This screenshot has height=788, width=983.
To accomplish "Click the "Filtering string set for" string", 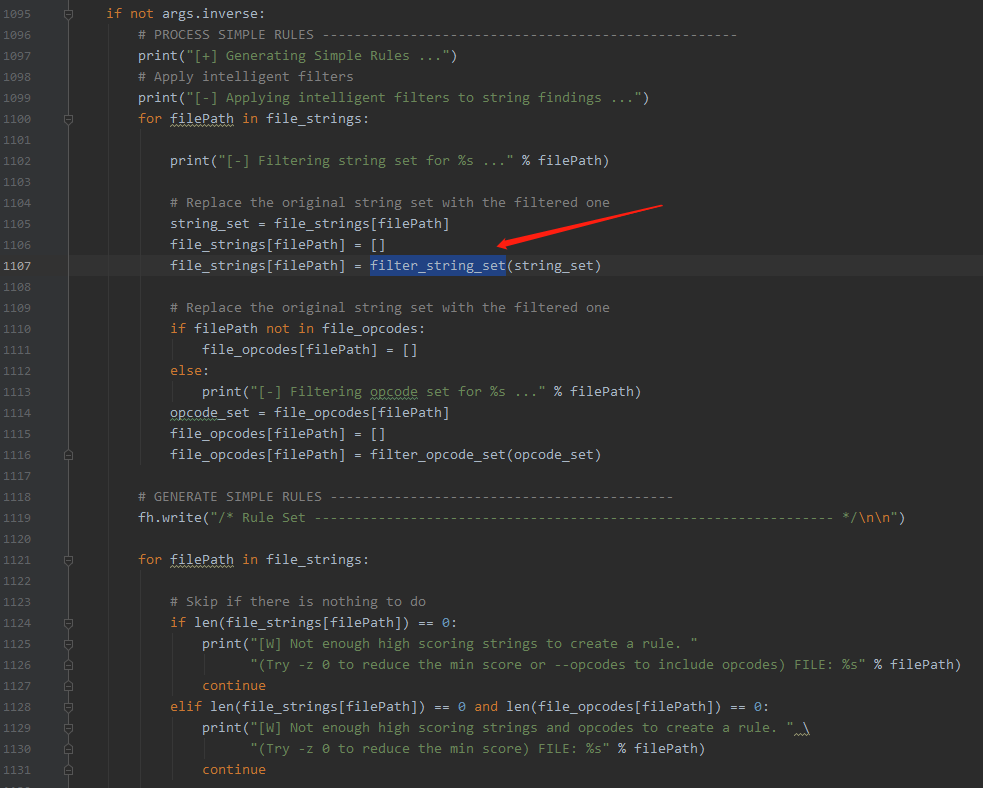I will (365, 160).
